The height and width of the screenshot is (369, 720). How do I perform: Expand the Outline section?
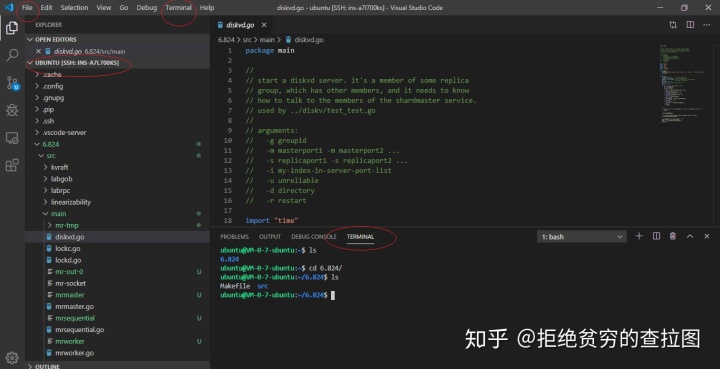click(x=118, y=366)
